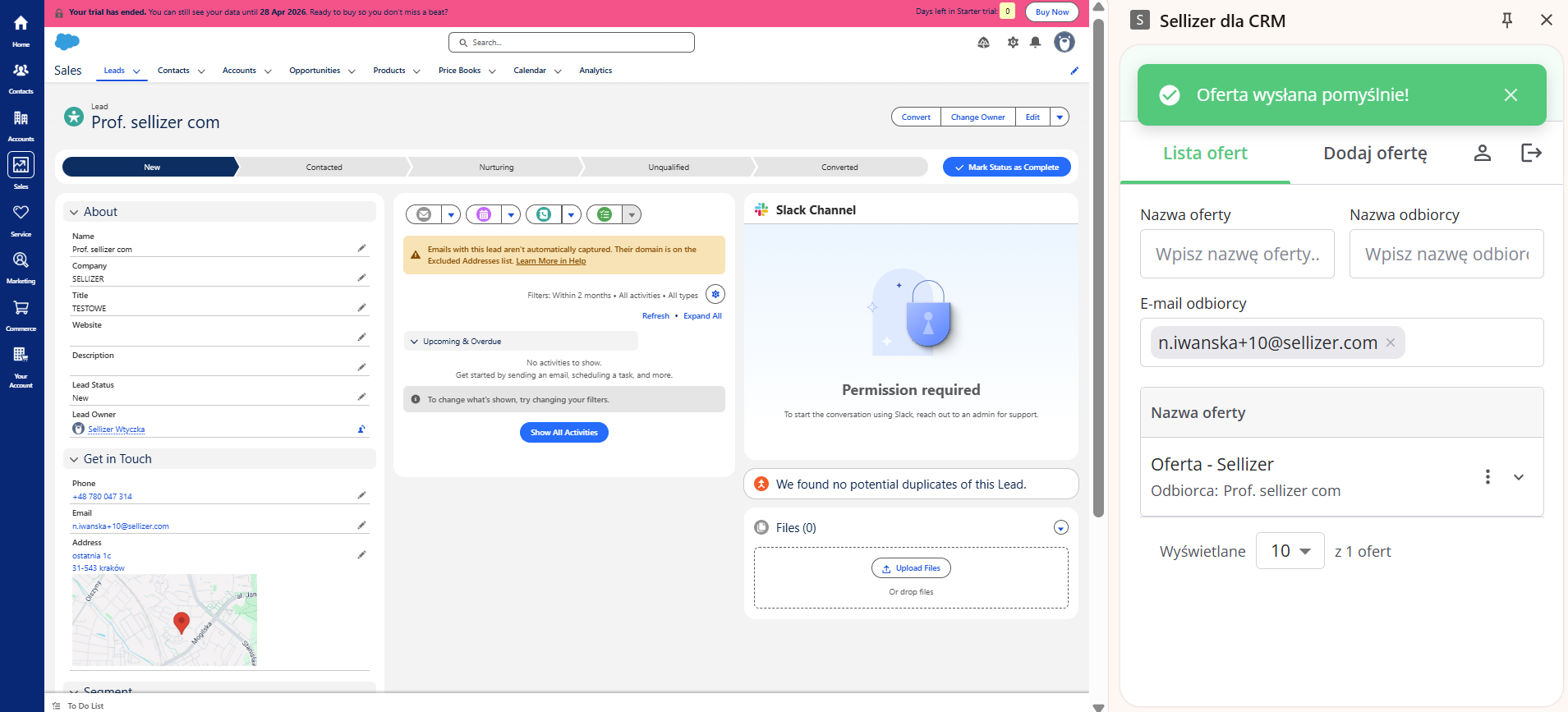This screenshot has height=712, width=1568.
Task: Remove n.iwanska+10 email chip
Action: click(x=1391, y=342)
